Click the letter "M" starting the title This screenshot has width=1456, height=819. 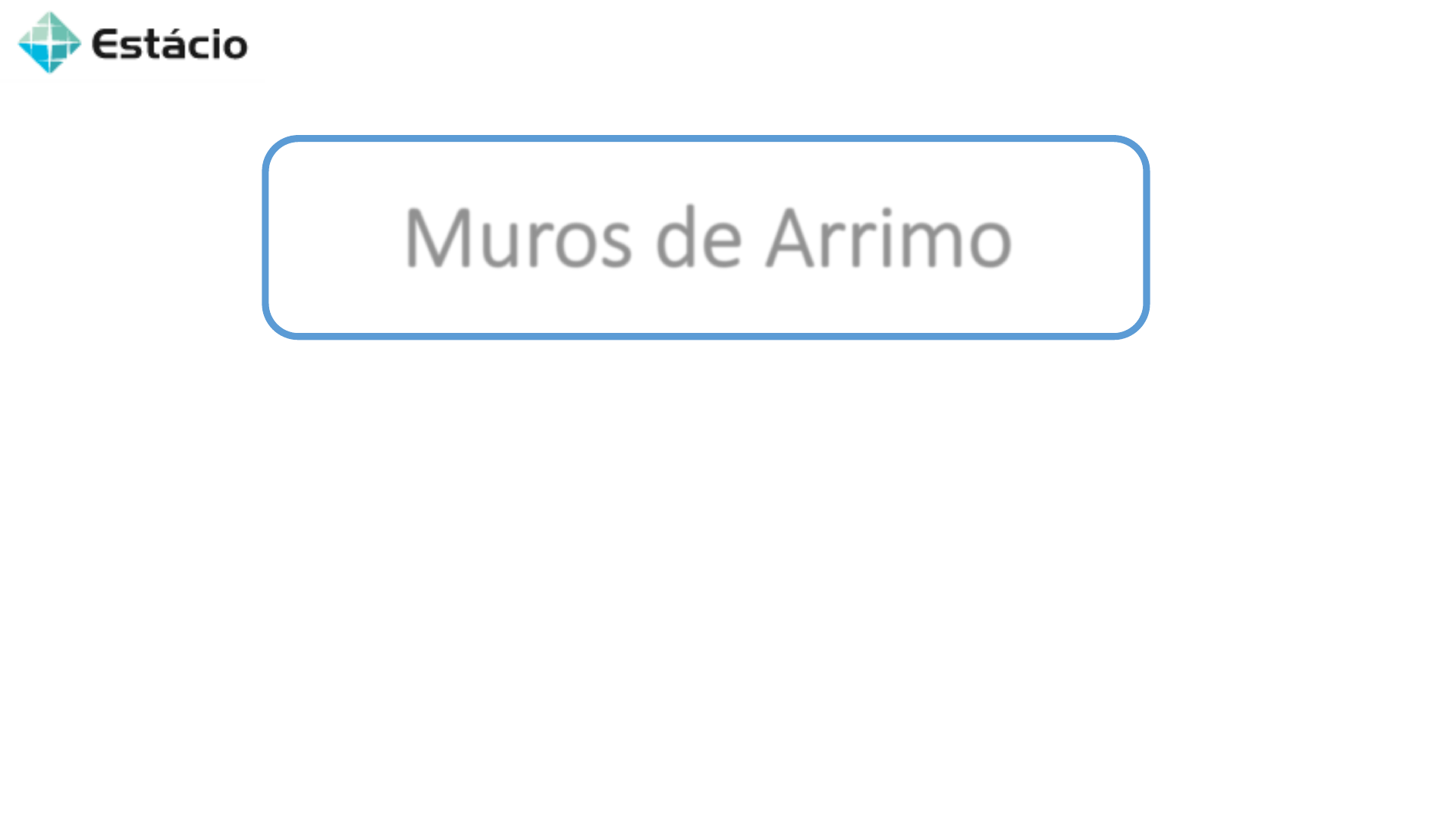[438, 238]
